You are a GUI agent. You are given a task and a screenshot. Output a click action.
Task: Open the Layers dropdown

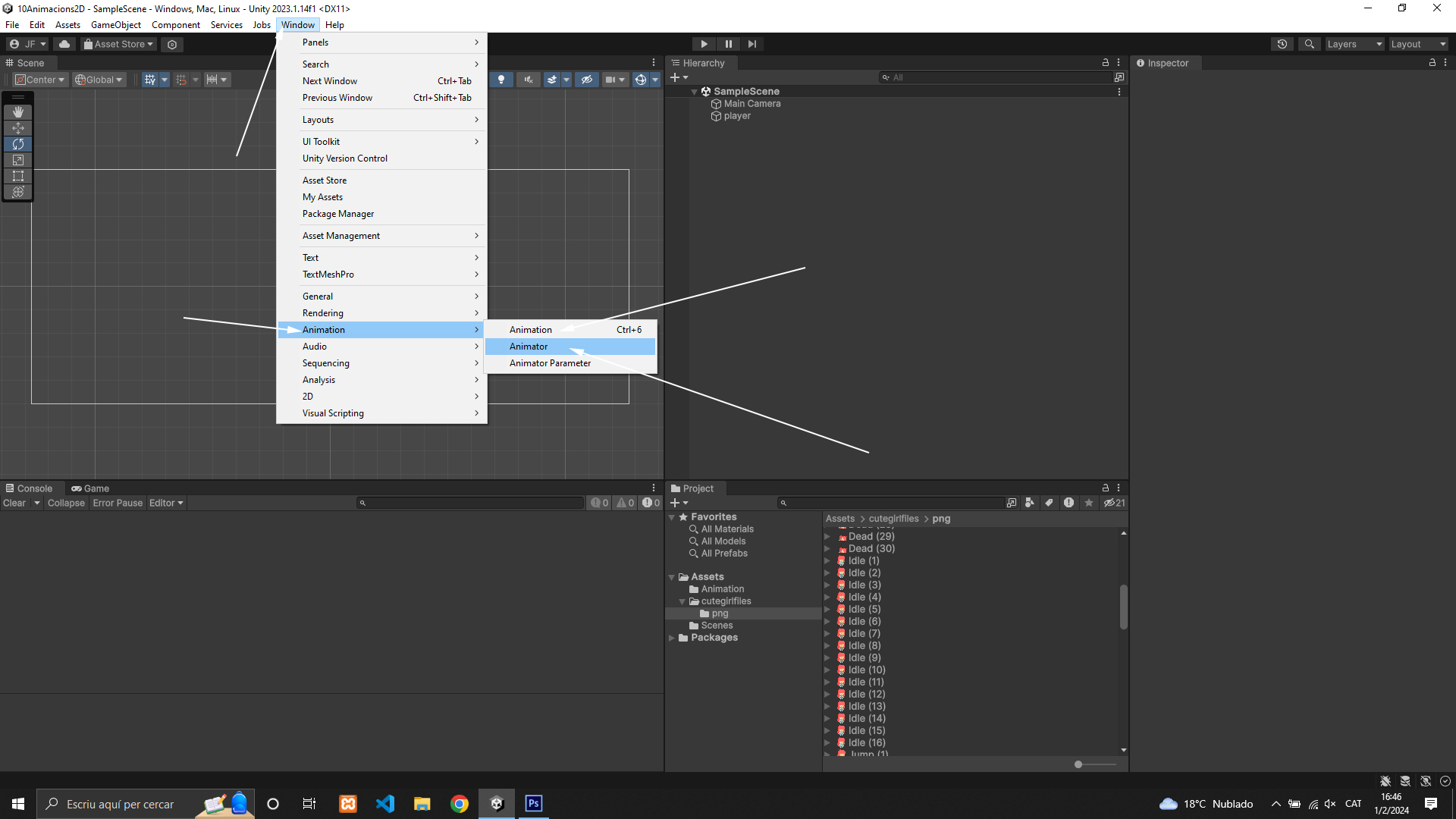click(x=1354, y=44)
